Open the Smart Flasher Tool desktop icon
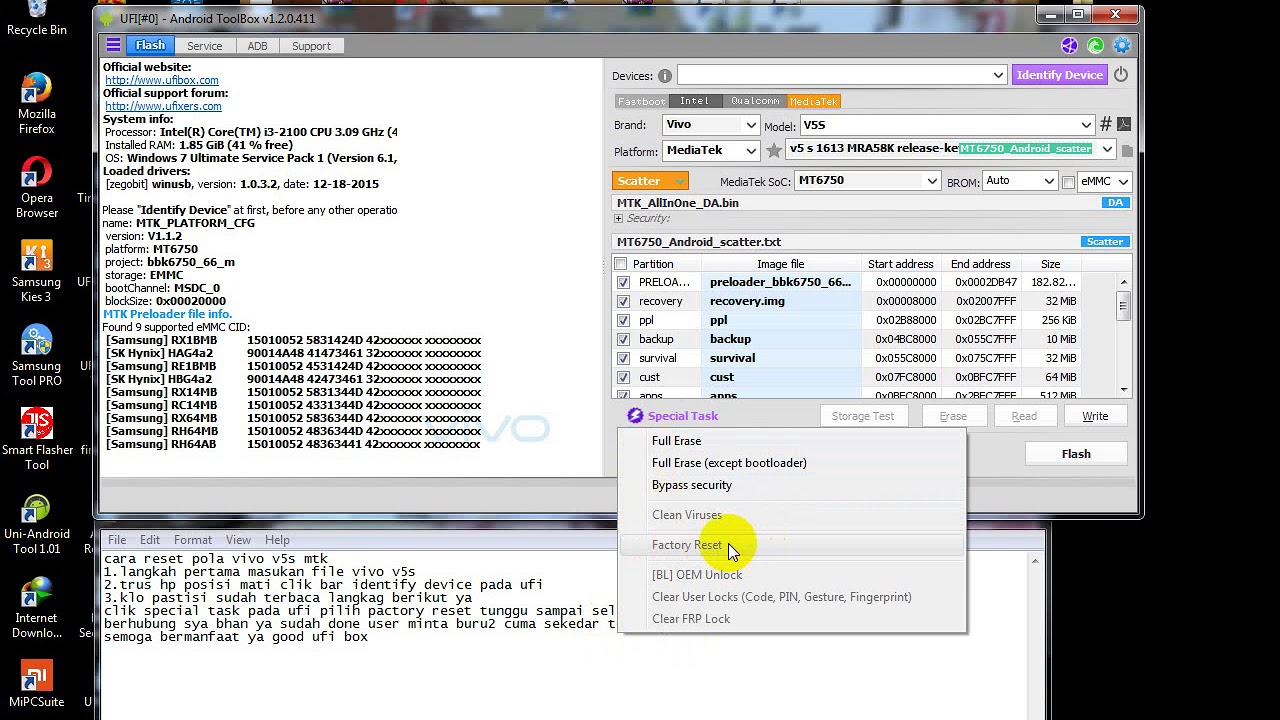The height and width of the screenshot is (720, 1280). click(36, 438)
